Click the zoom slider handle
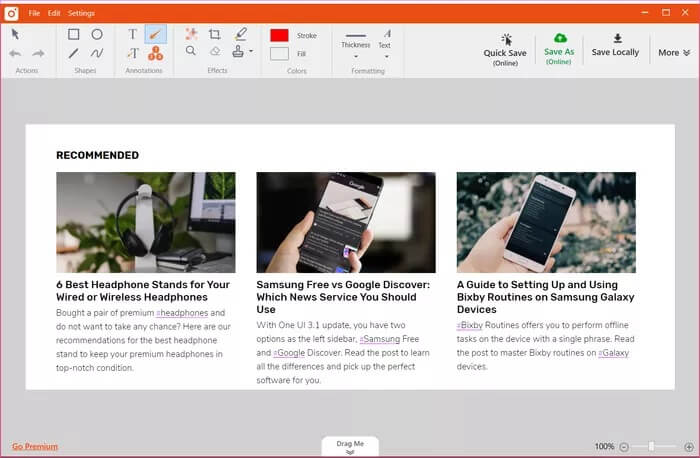Viewport: 700px width, 458px height. tap(651, 446)
